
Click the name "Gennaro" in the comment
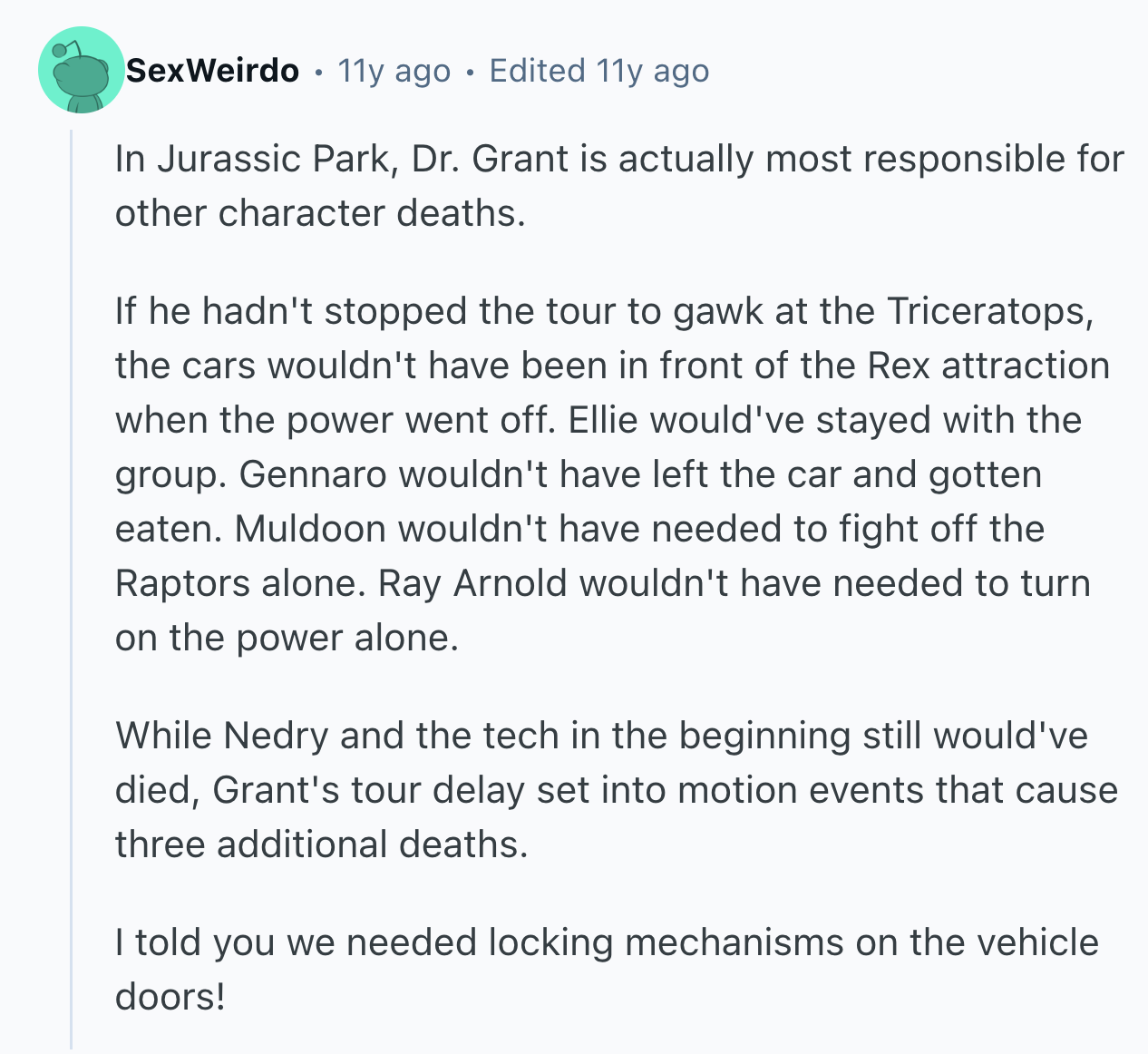coord(313,473)
